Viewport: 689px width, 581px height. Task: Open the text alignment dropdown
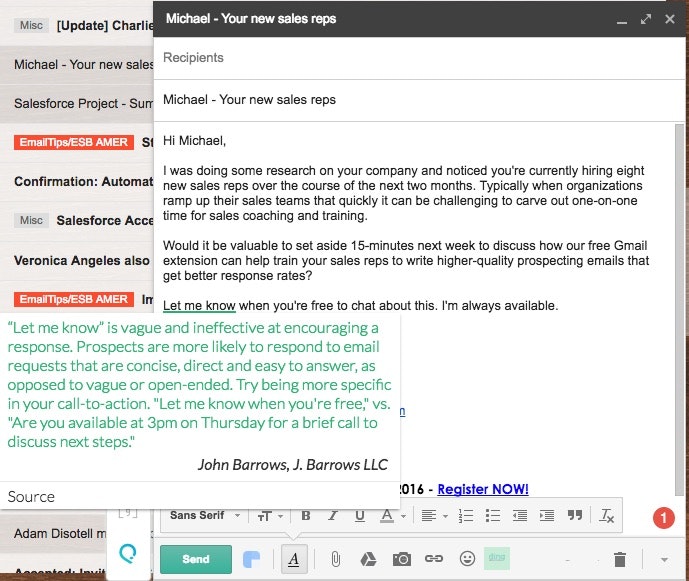click(434, 516)
